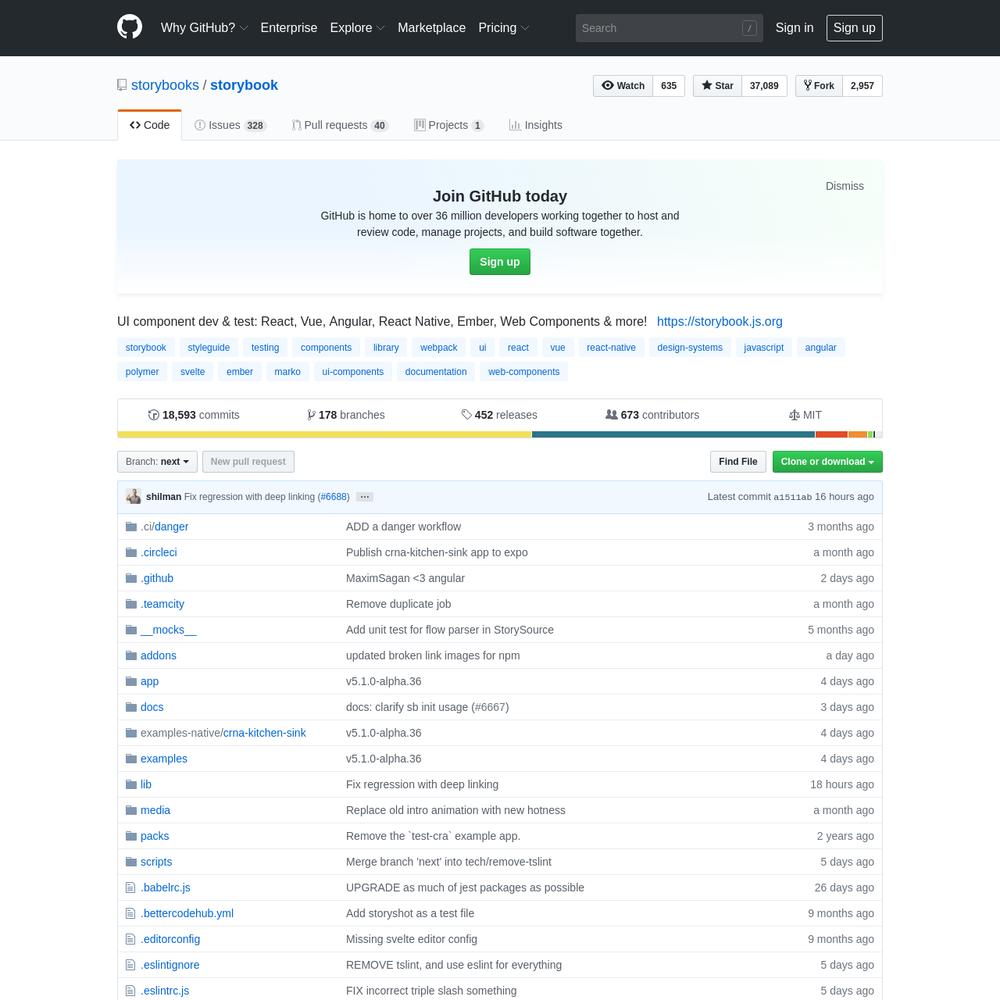Open the Explore navigation dropdown
The width and height of the screenshot is (1000, 1000).
click(357, 28)
